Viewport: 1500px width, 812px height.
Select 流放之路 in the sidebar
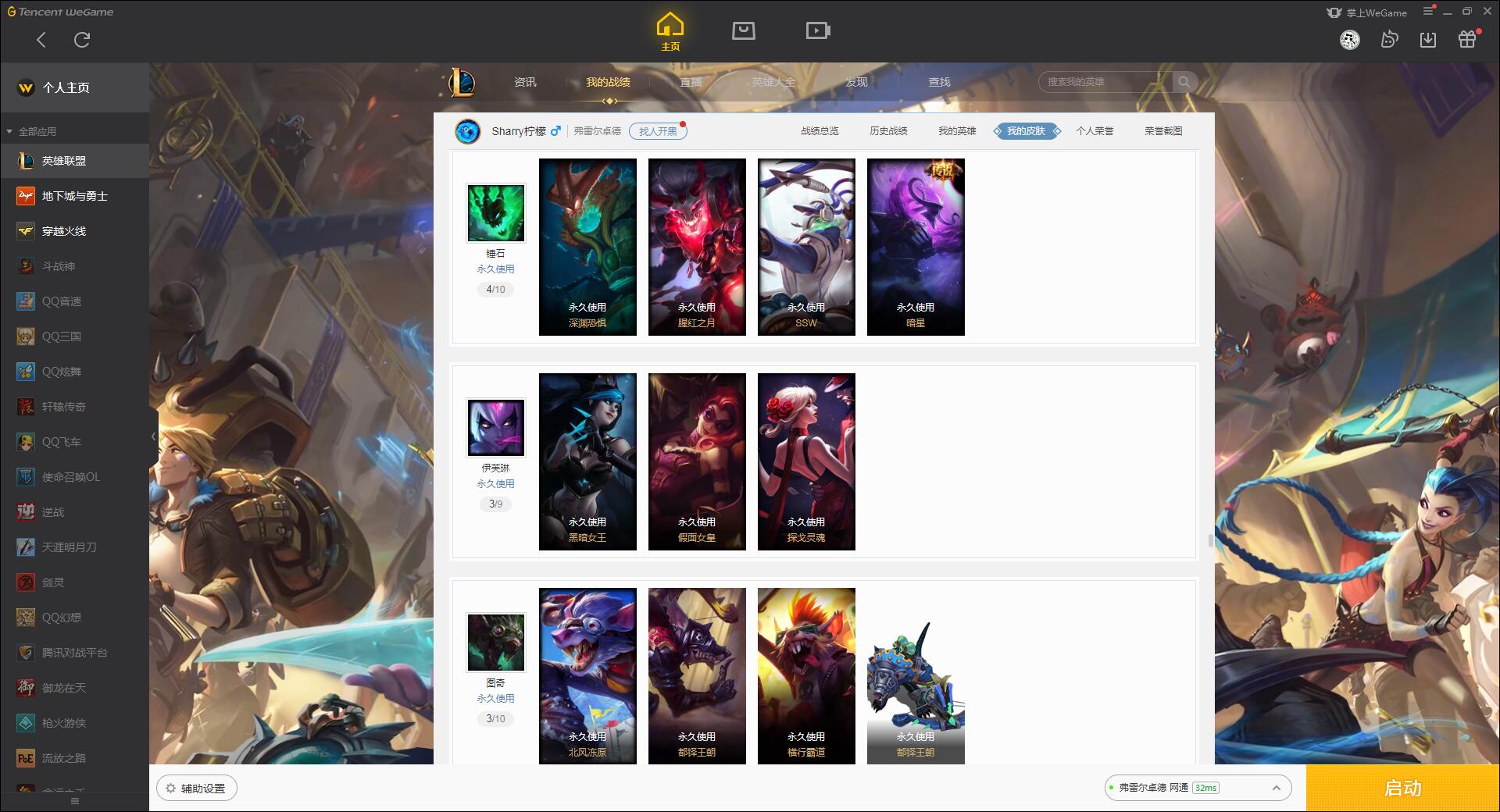pyautogui.click(x=74, y=758)
